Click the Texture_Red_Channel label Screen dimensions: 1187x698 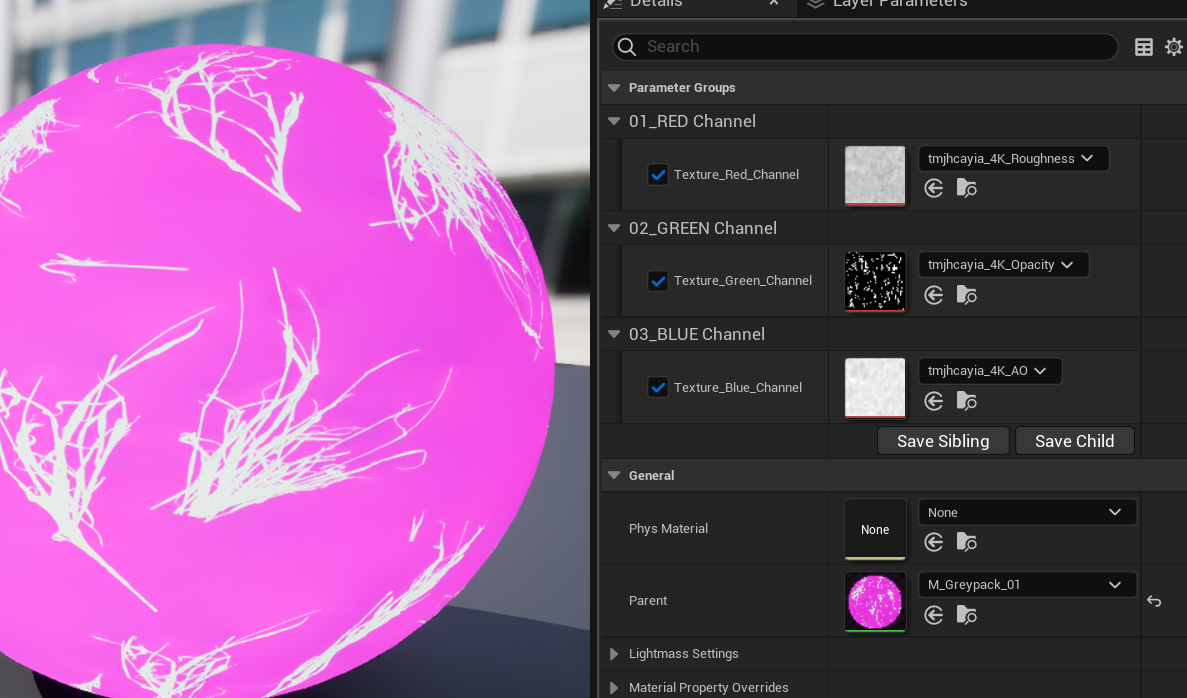[x=737, y=175]
